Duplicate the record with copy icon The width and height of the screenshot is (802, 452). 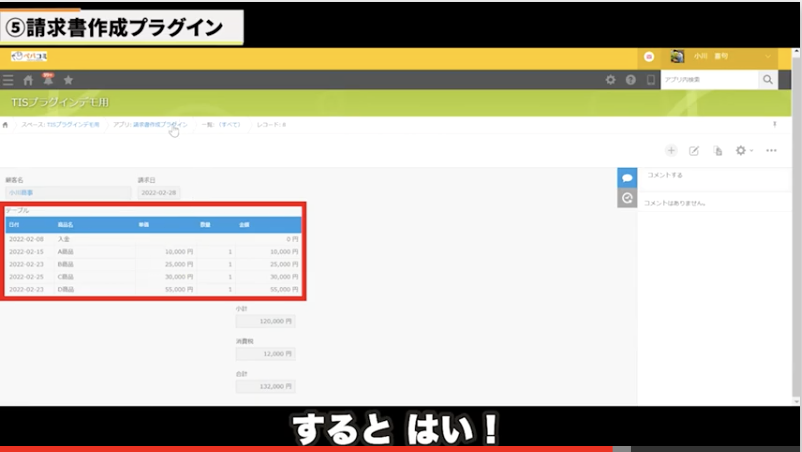coord(717,150)
